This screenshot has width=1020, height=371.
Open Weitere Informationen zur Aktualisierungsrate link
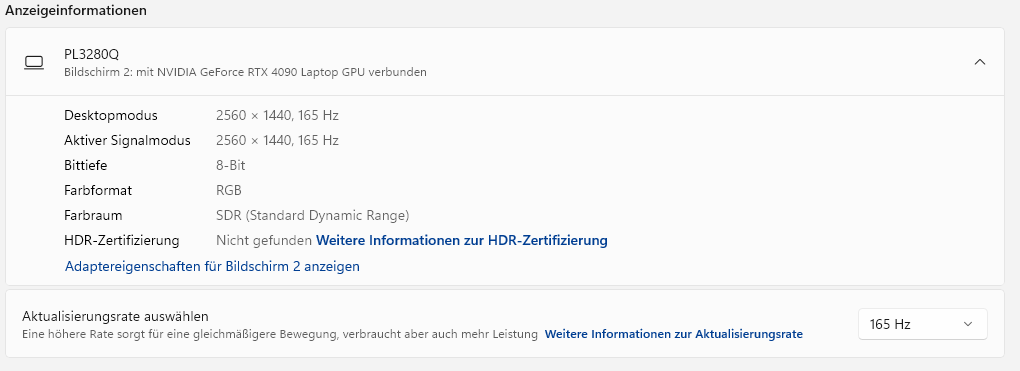click(674, 334)
